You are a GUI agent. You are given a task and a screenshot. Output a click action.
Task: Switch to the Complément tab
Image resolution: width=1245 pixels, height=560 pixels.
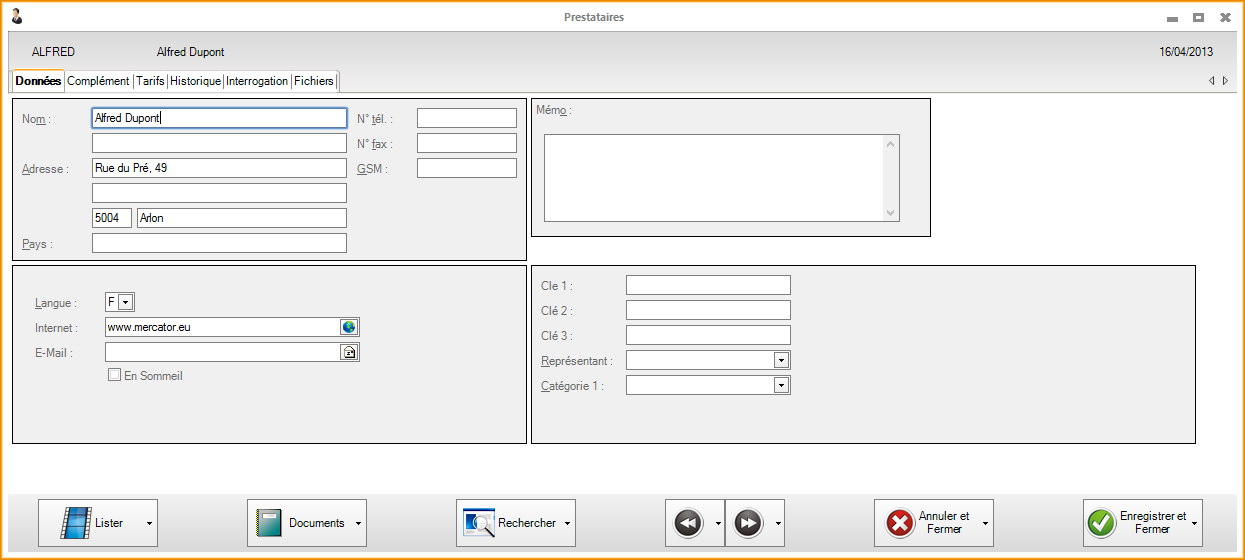(x=98, y=81)
